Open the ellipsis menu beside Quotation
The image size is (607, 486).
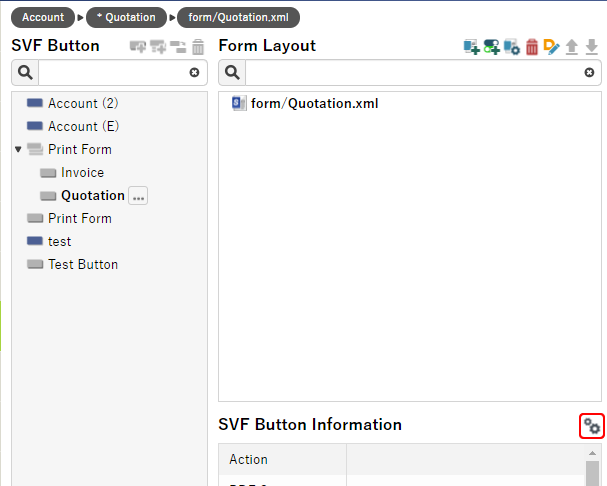click(x=138, y=196)
